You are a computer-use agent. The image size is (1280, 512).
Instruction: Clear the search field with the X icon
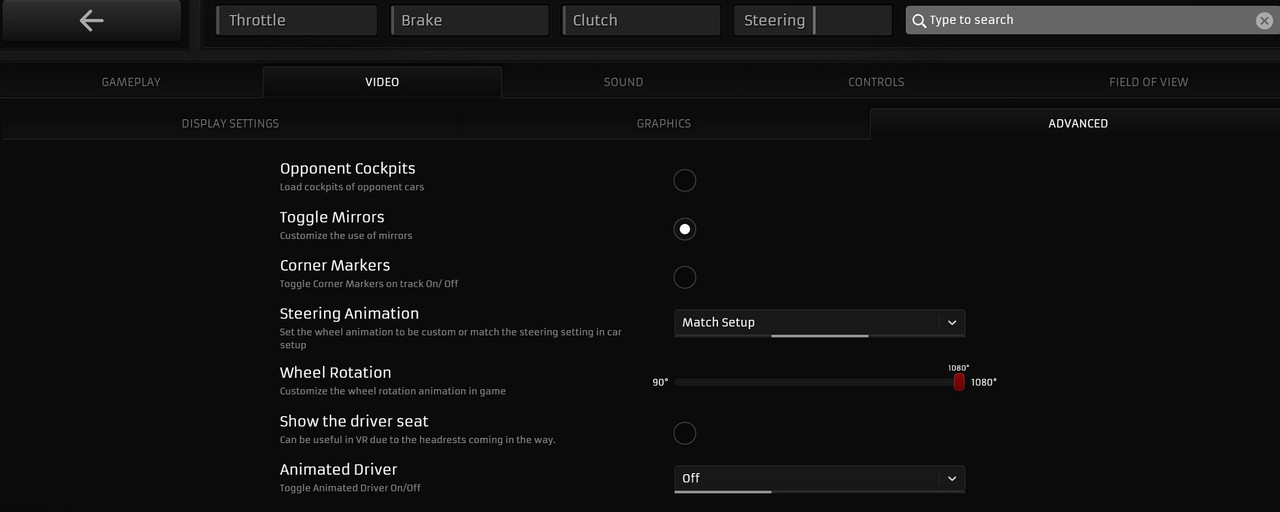(1264, 20)
